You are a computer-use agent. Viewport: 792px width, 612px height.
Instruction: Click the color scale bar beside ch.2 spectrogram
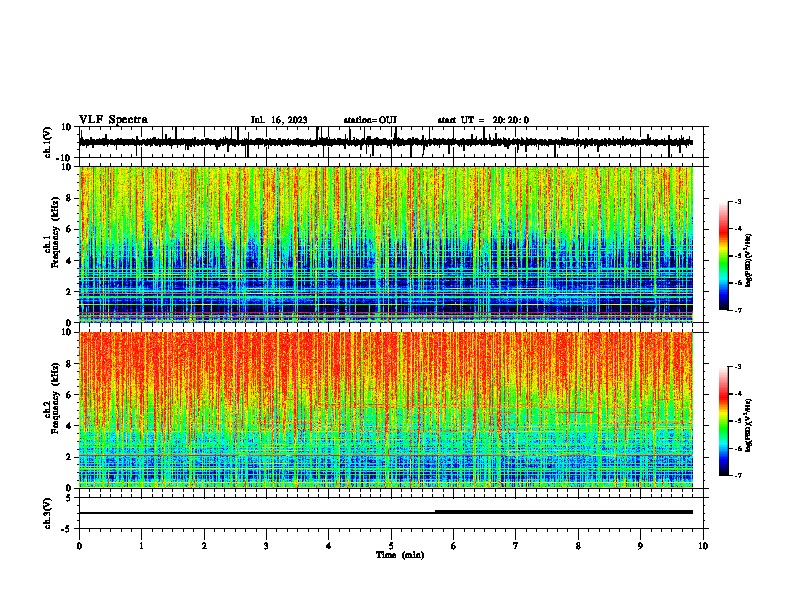(x=723, y=421)
